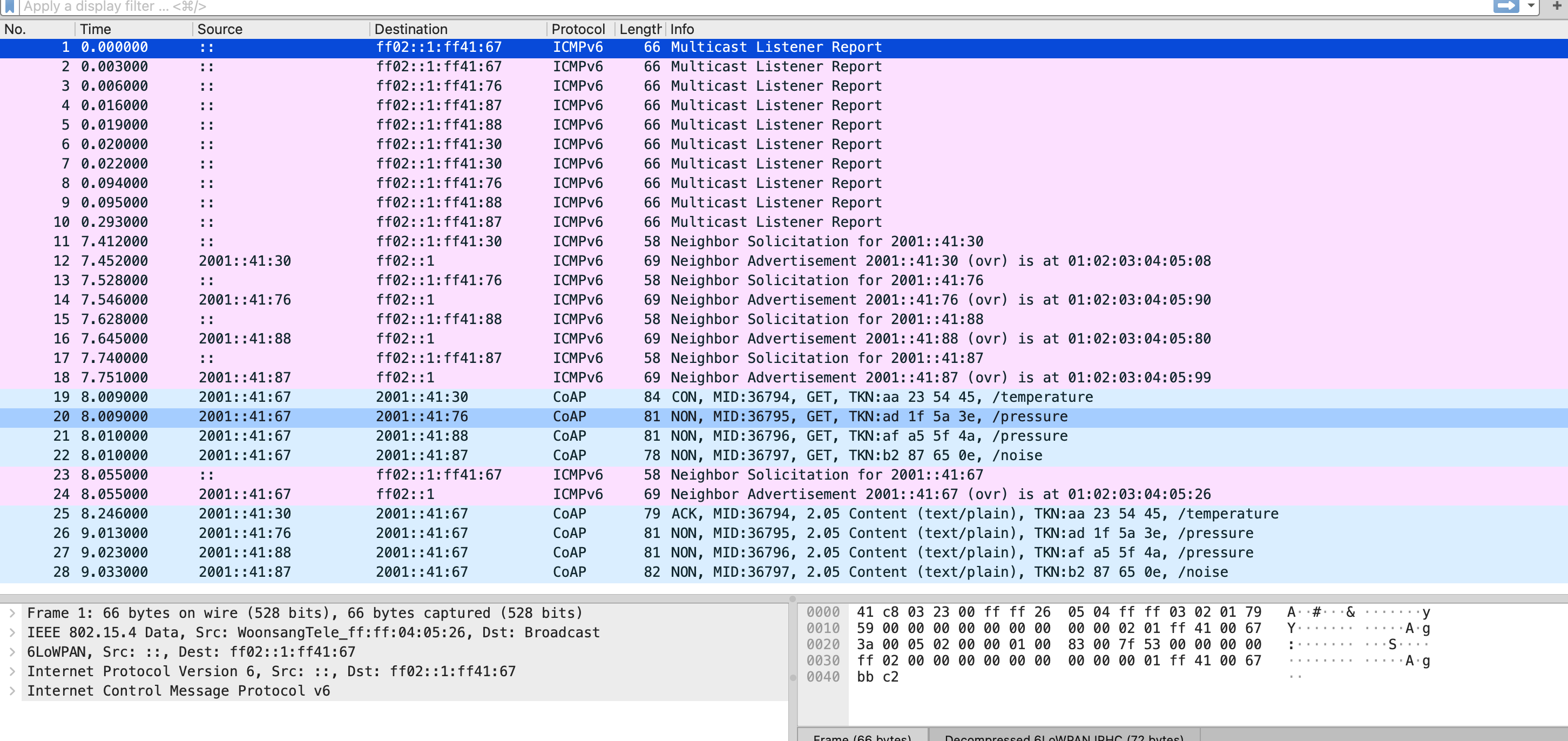Select packet 25 ACK 2.05 Content row
The width and height of the screenshot is (1568, 741).
point(609,514)
